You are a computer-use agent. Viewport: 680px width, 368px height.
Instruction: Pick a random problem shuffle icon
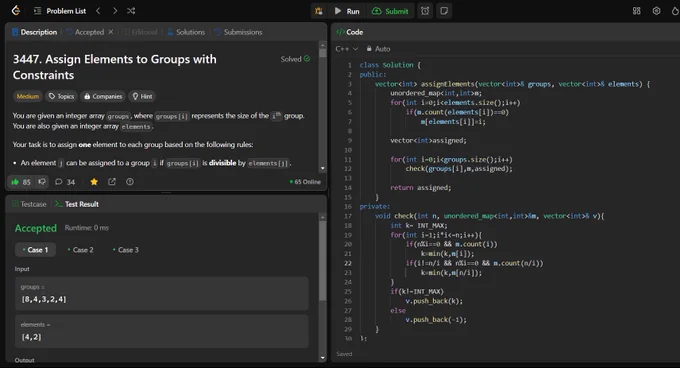coord(131,11)
